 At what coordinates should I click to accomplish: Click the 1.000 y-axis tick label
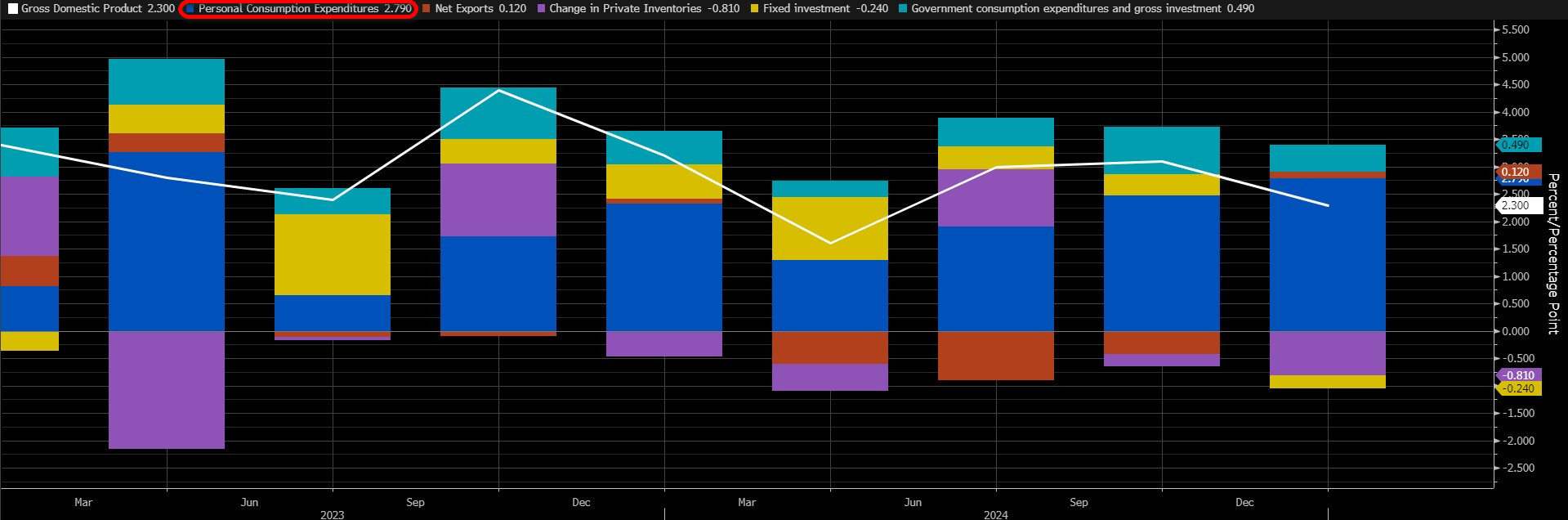1516,277
